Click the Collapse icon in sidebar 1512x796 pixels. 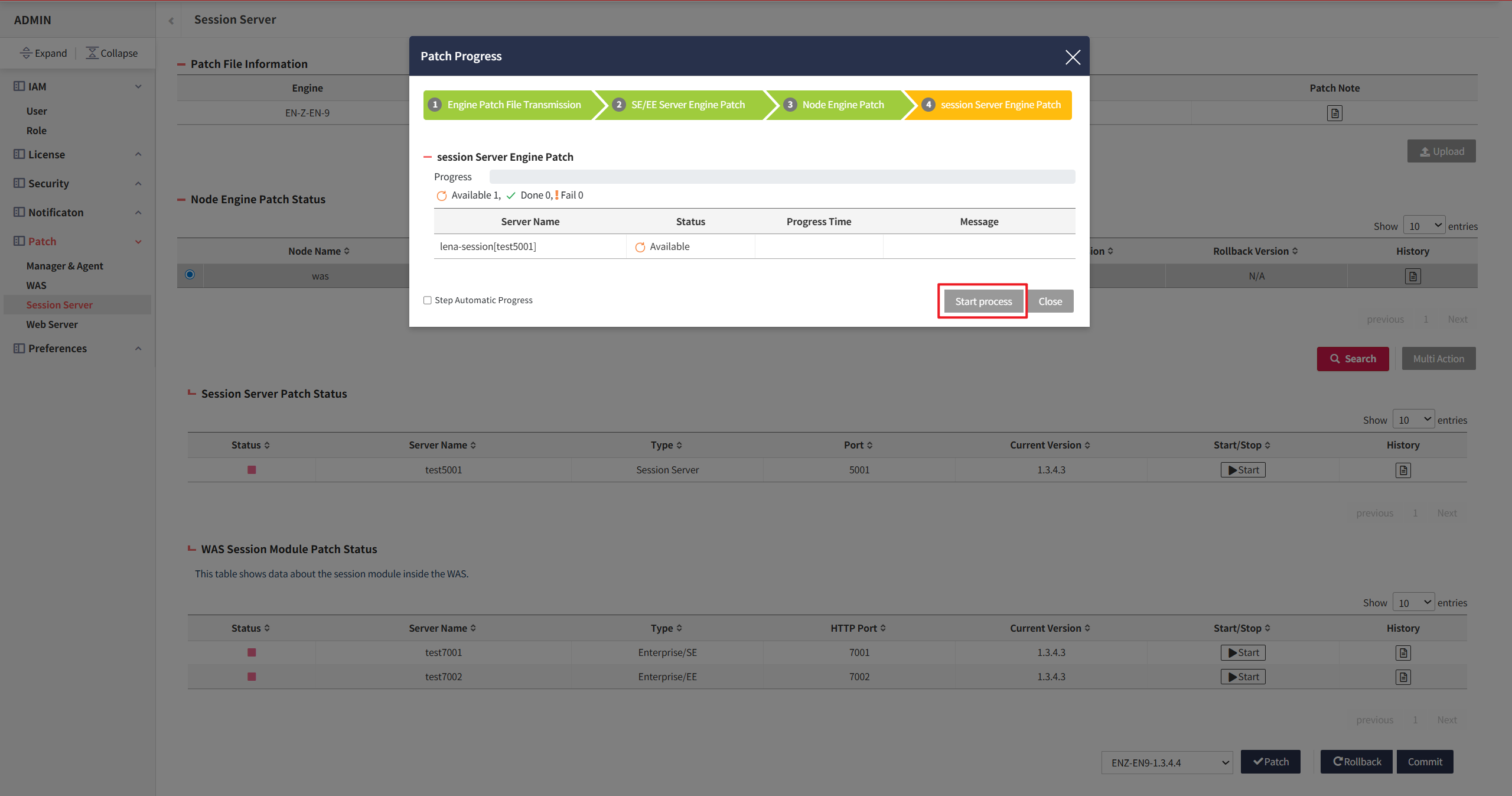pyautogui.click(x=92, y=53)
